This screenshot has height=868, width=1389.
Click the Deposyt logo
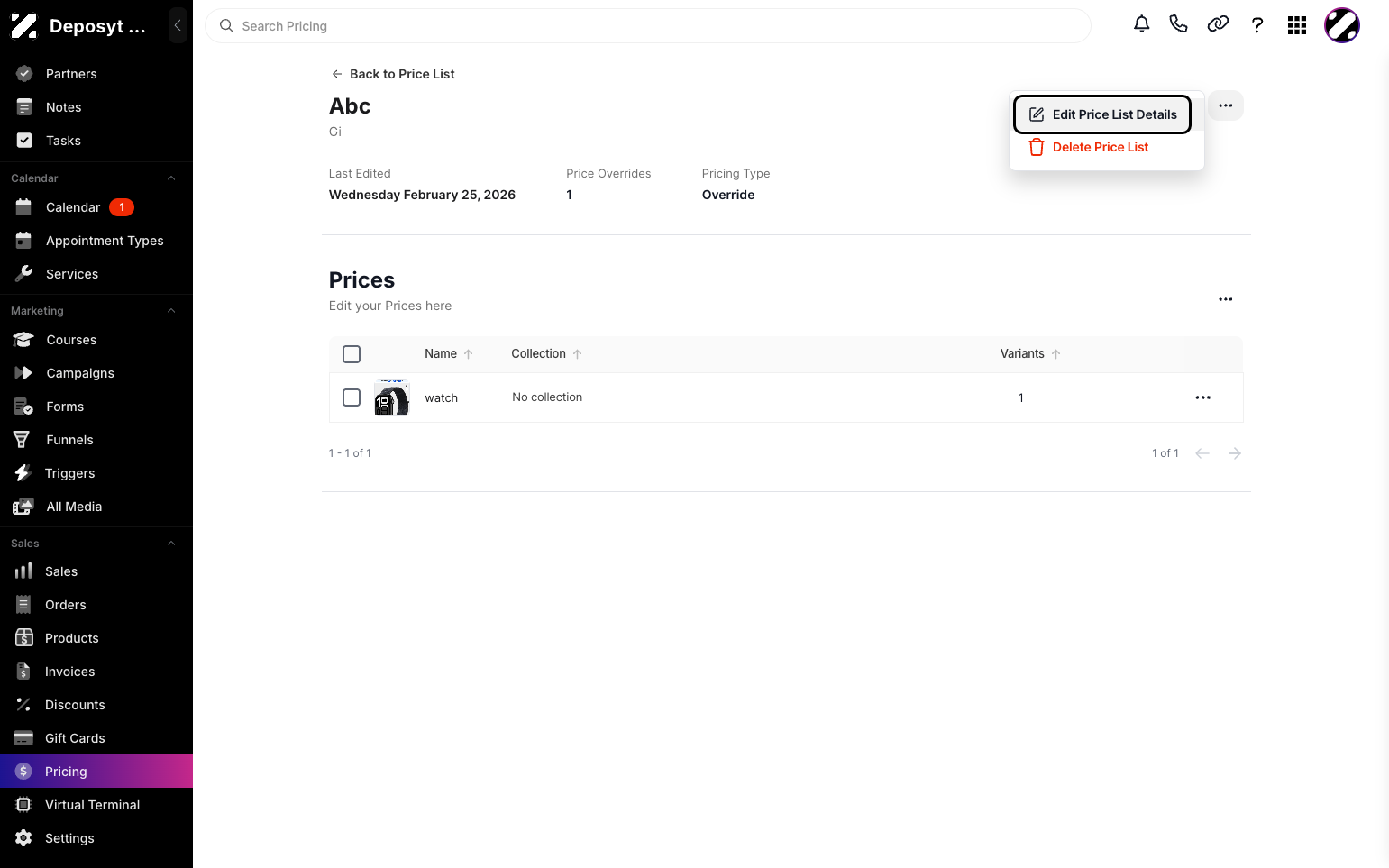[24, 26]
